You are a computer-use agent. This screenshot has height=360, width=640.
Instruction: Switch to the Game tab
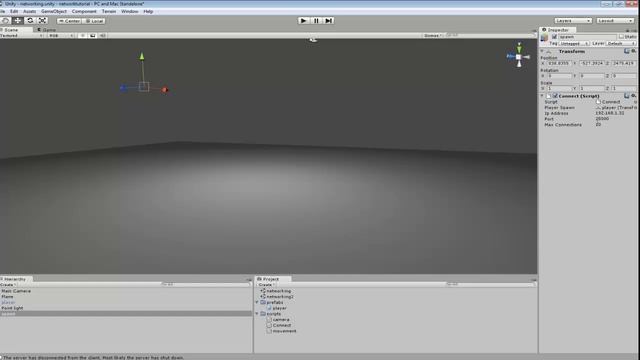47,30
